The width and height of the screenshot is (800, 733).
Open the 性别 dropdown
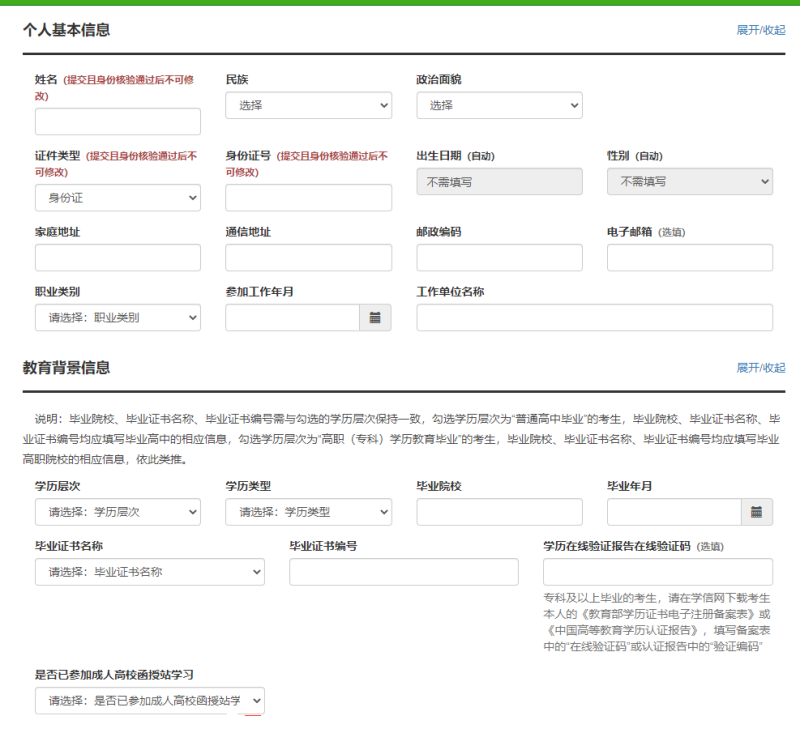pos(689,182)
